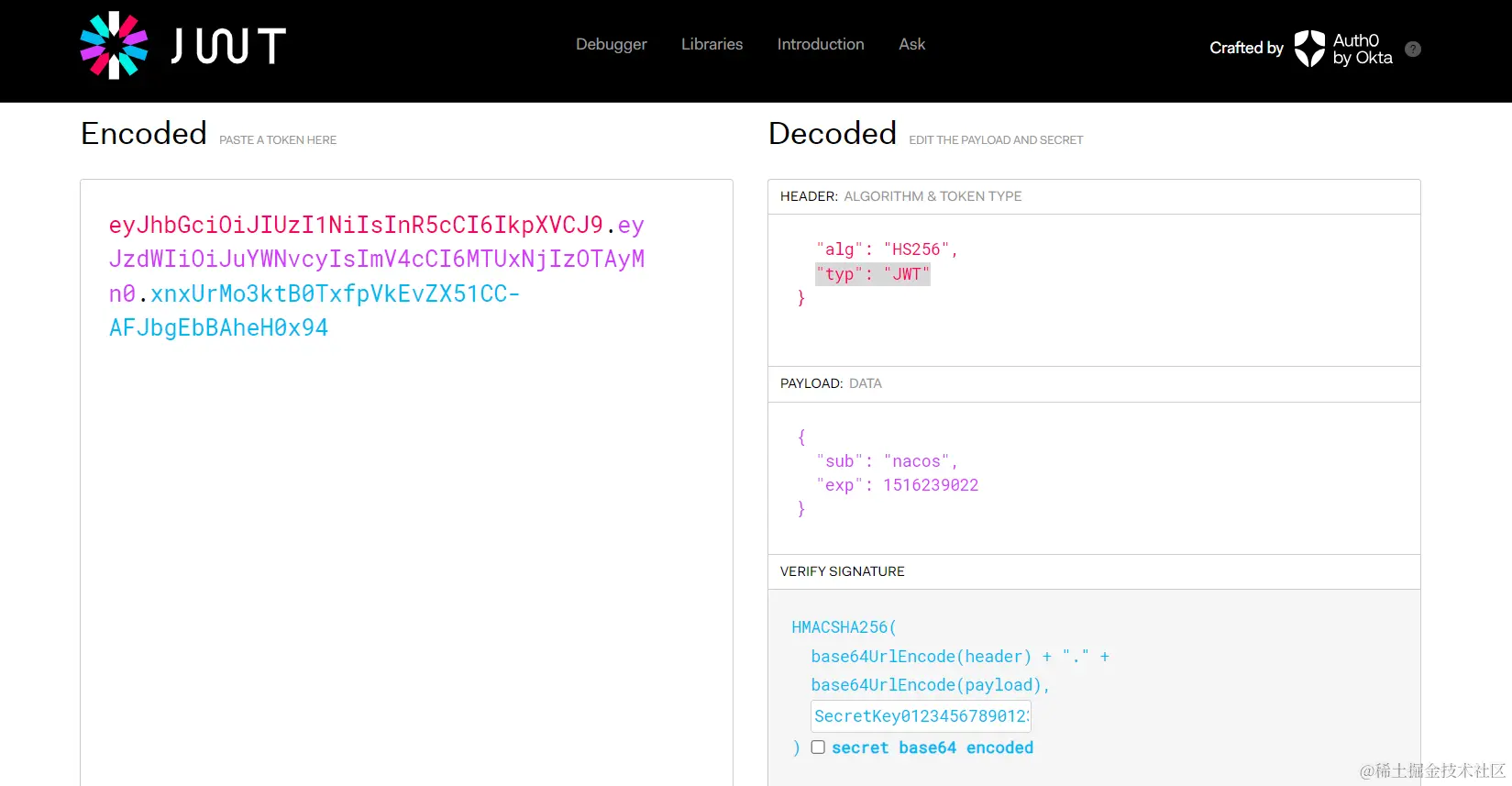The width and height of the screenshot is (1512, 786).
Task: Click the JWT pinwheel logo icon
Action: [114, 45]
